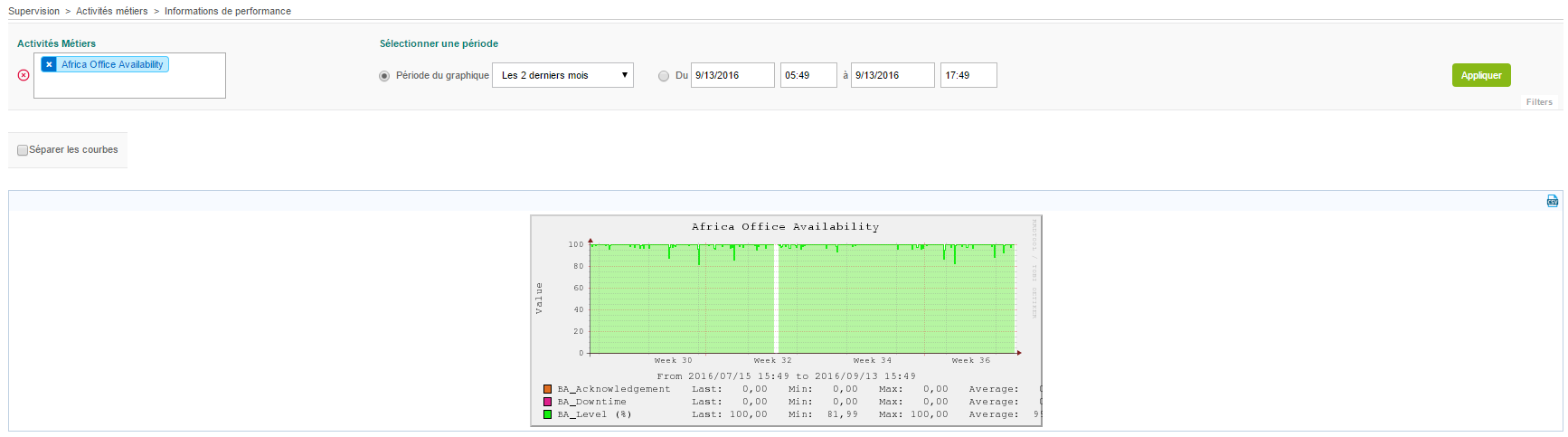This screenshot has height=437, width=1568.
Task: Select the Du custom date radio button
Action: pos(664,76)
